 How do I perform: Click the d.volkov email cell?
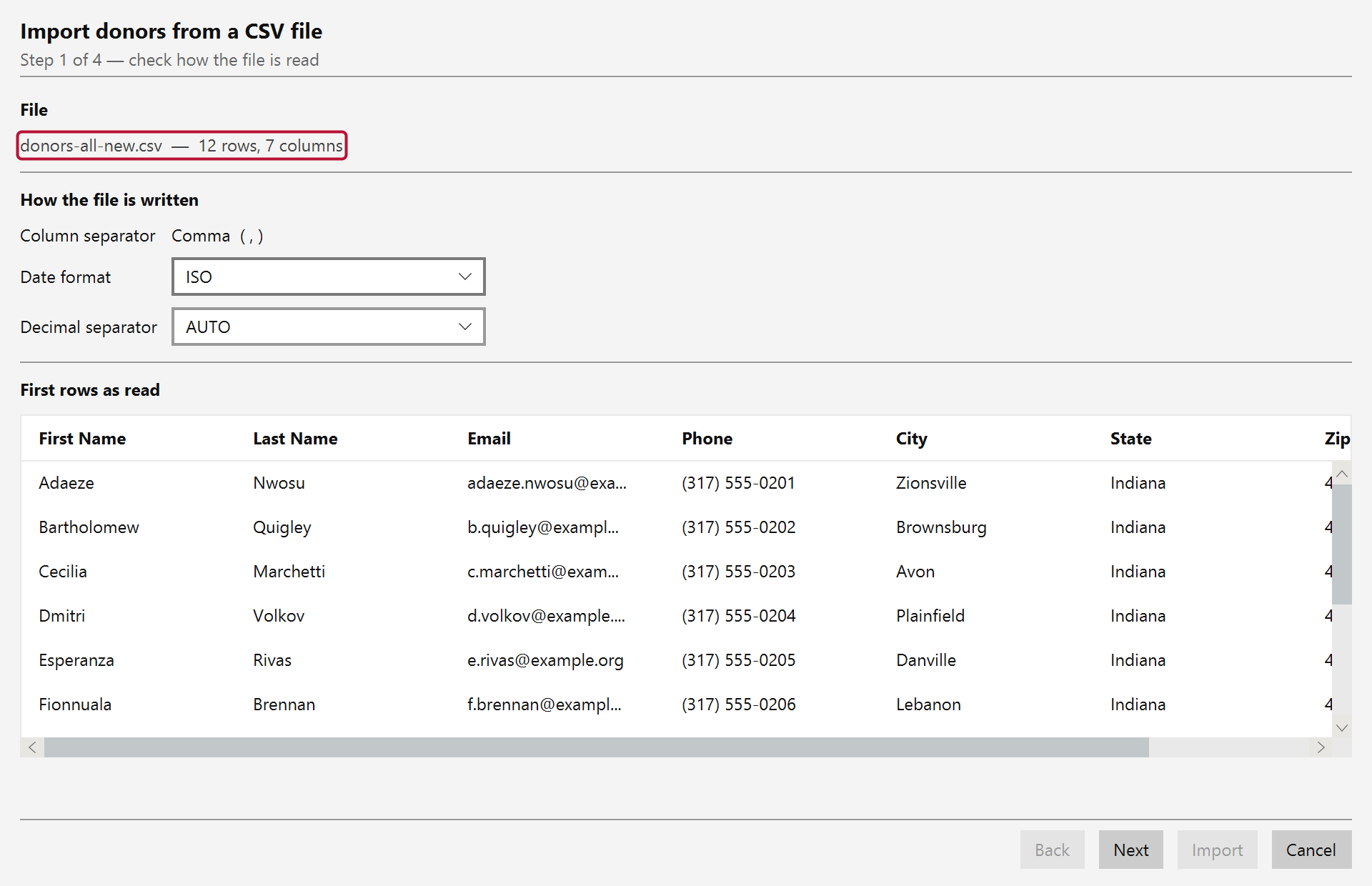[x=546, y=616]
